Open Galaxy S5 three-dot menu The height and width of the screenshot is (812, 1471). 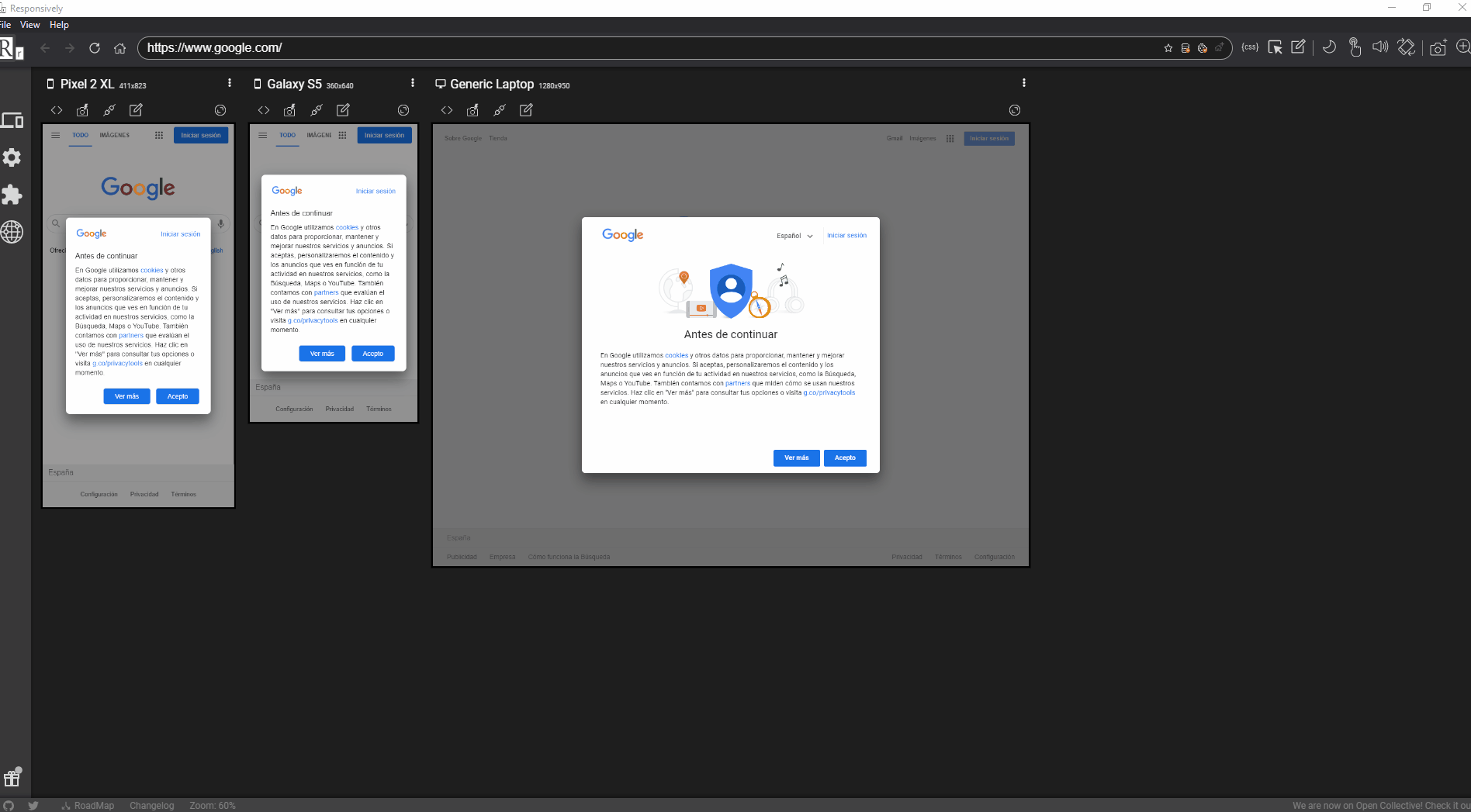[412, 83]
